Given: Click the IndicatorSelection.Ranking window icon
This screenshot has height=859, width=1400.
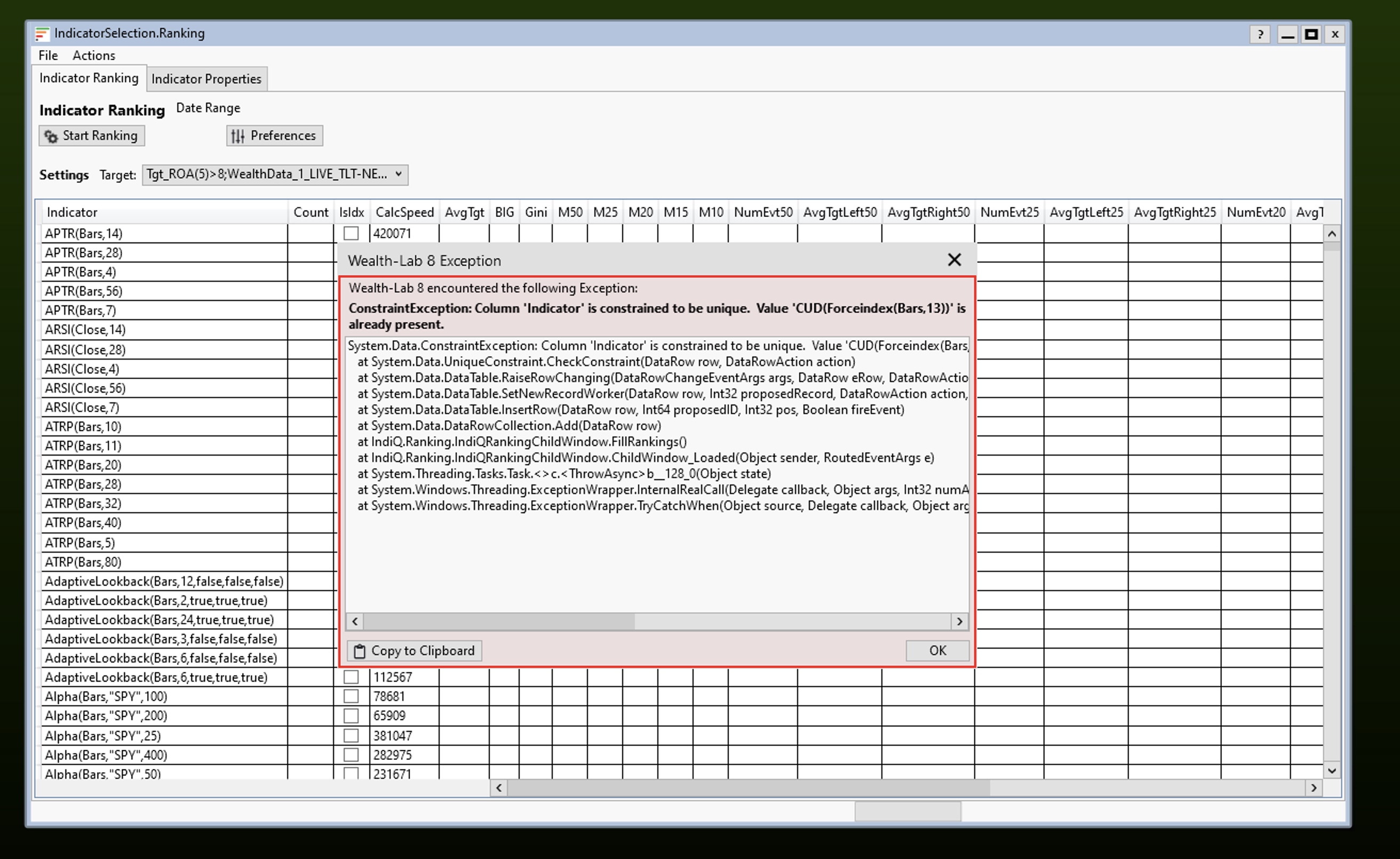Looking at the screenshot, I should point(42,34).
